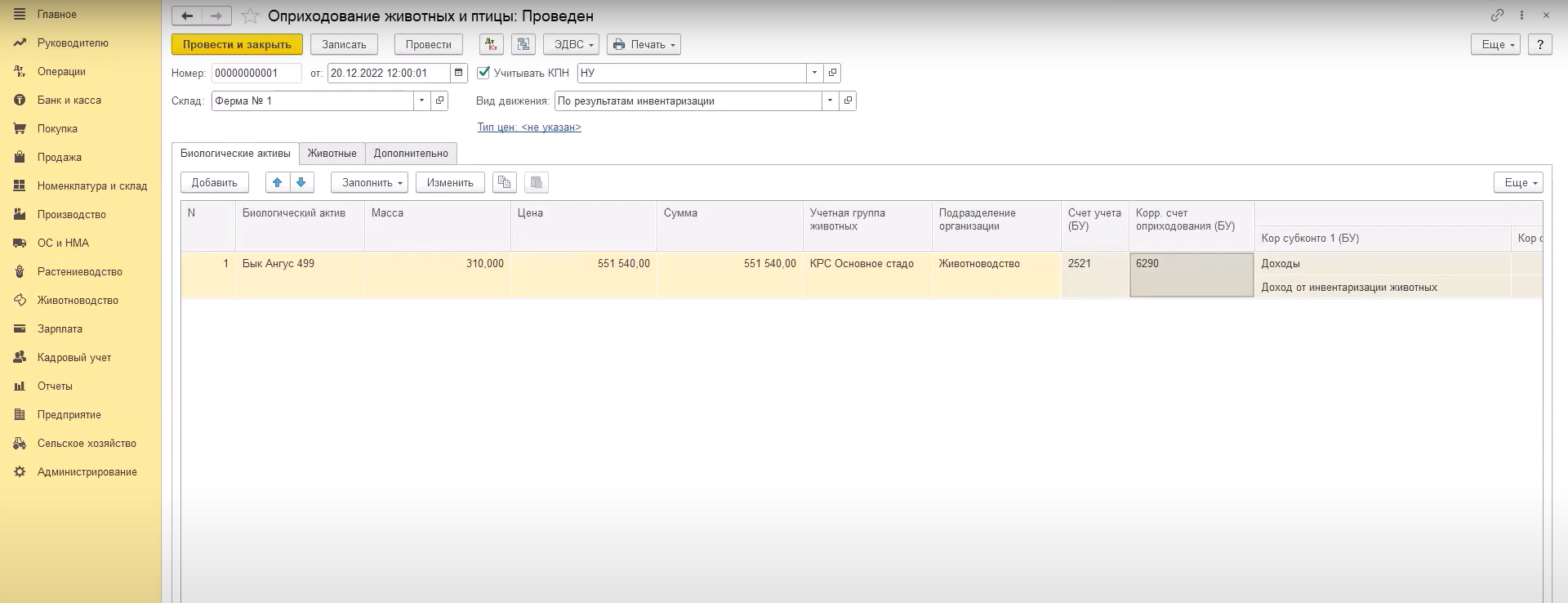Expand the Вид движения dropdown

[x=830, y=100]
